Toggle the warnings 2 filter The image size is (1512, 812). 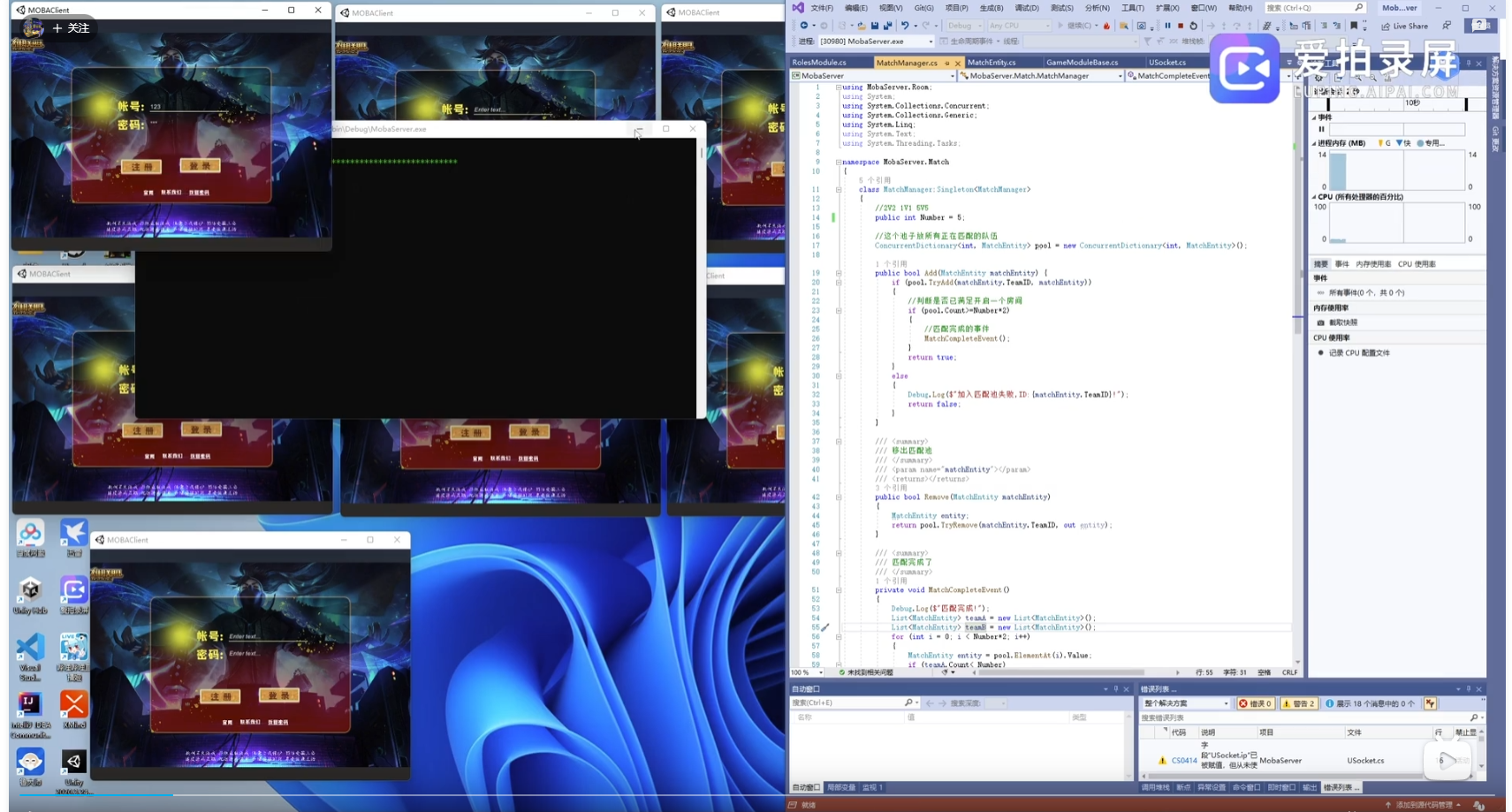(x=1299, y=703)
